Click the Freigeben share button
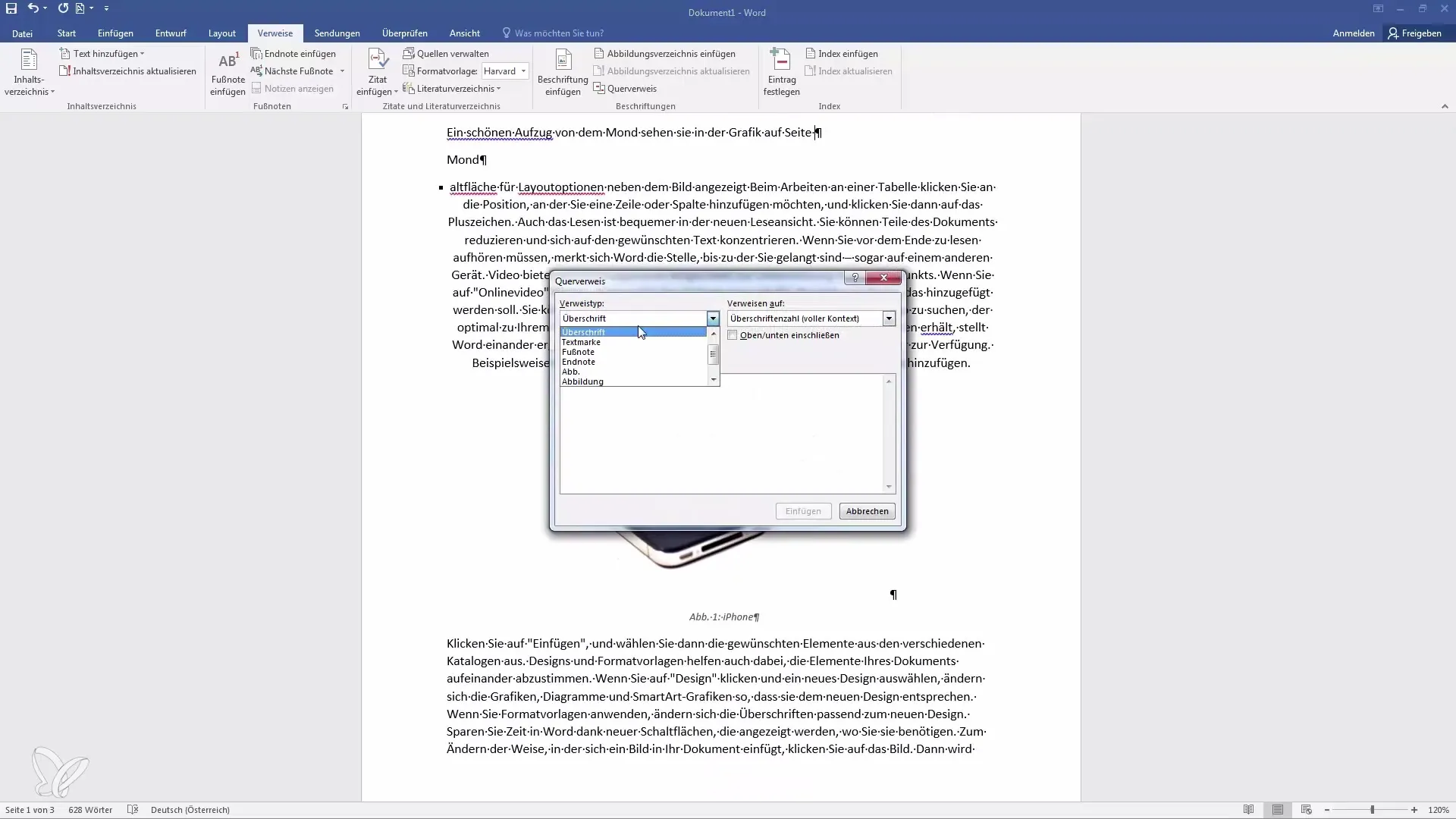The width and height of the screenshot is (1456, 819). pyautogui.click(x=1415, y=33)
